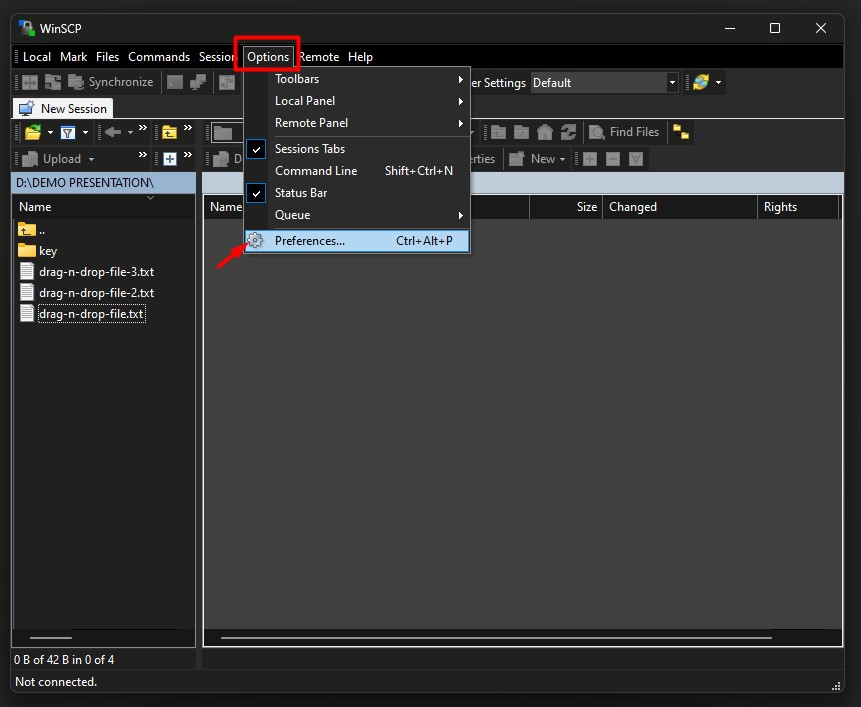
Task: Open the Help menu
Action: tap(360, 57)
